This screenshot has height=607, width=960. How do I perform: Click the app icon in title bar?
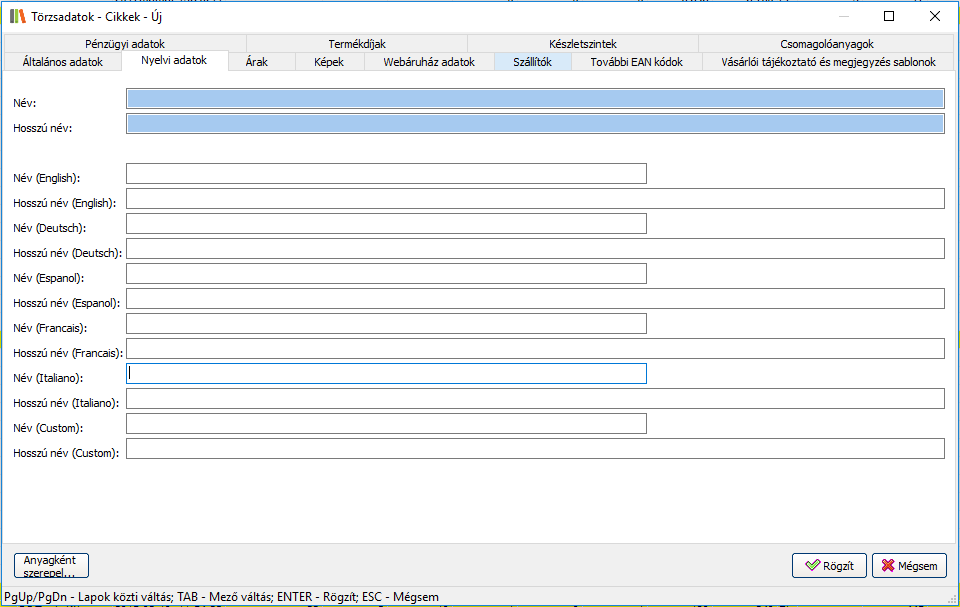(17, 16)
